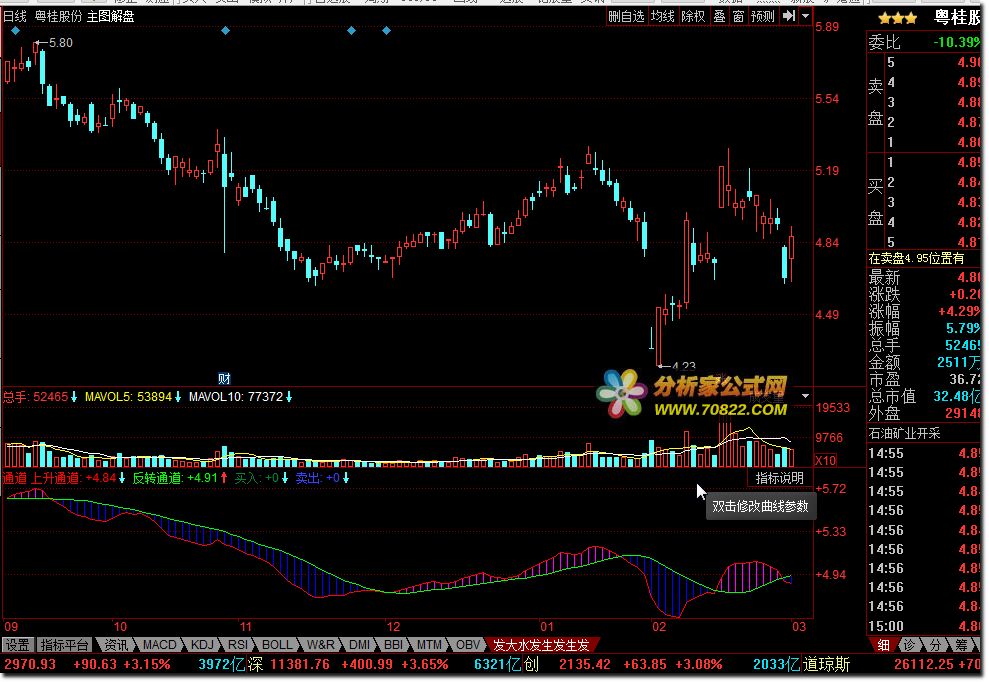Image resolution: width=989 pixels, height=682 pixels.
Task: Click the 5.80 high price label on chart
Action: pos(61,43)
